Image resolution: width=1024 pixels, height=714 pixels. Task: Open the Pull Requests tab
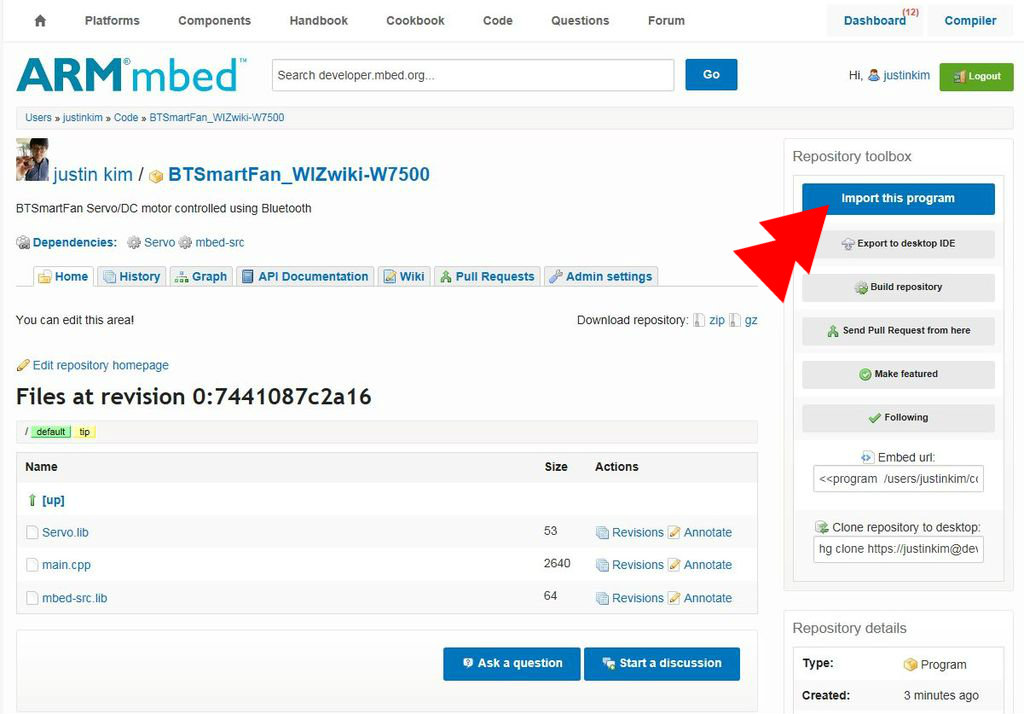(487, 276)
